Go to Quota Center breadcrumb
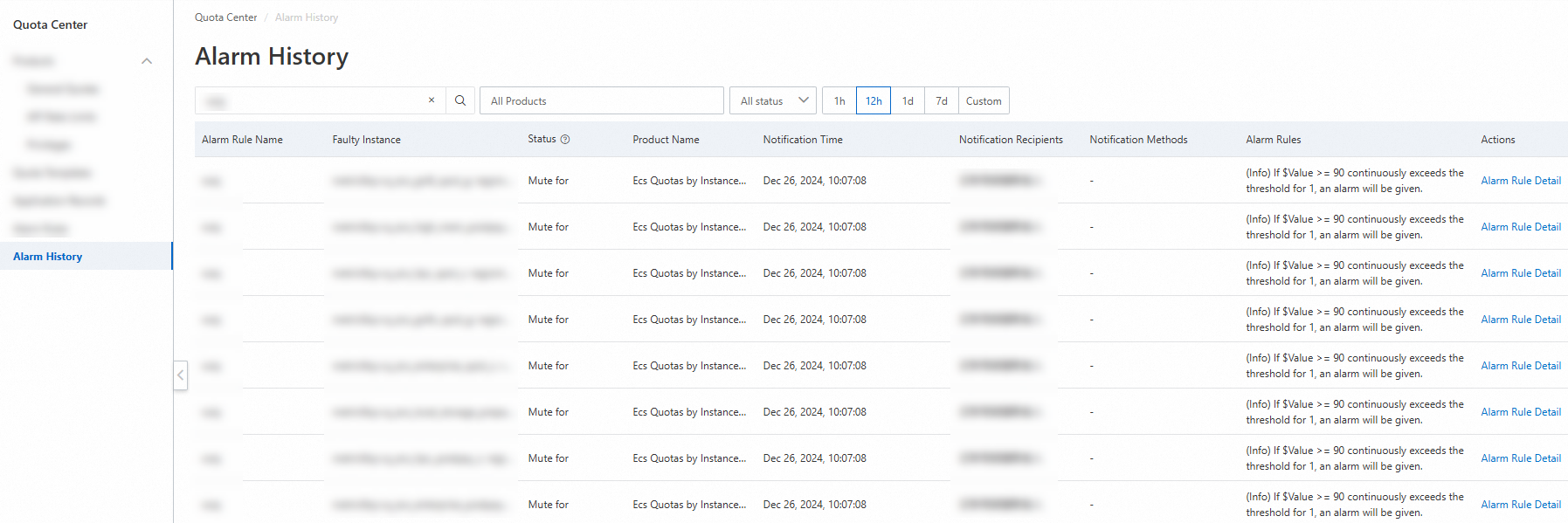1568x523 pixels. (225, 17)
